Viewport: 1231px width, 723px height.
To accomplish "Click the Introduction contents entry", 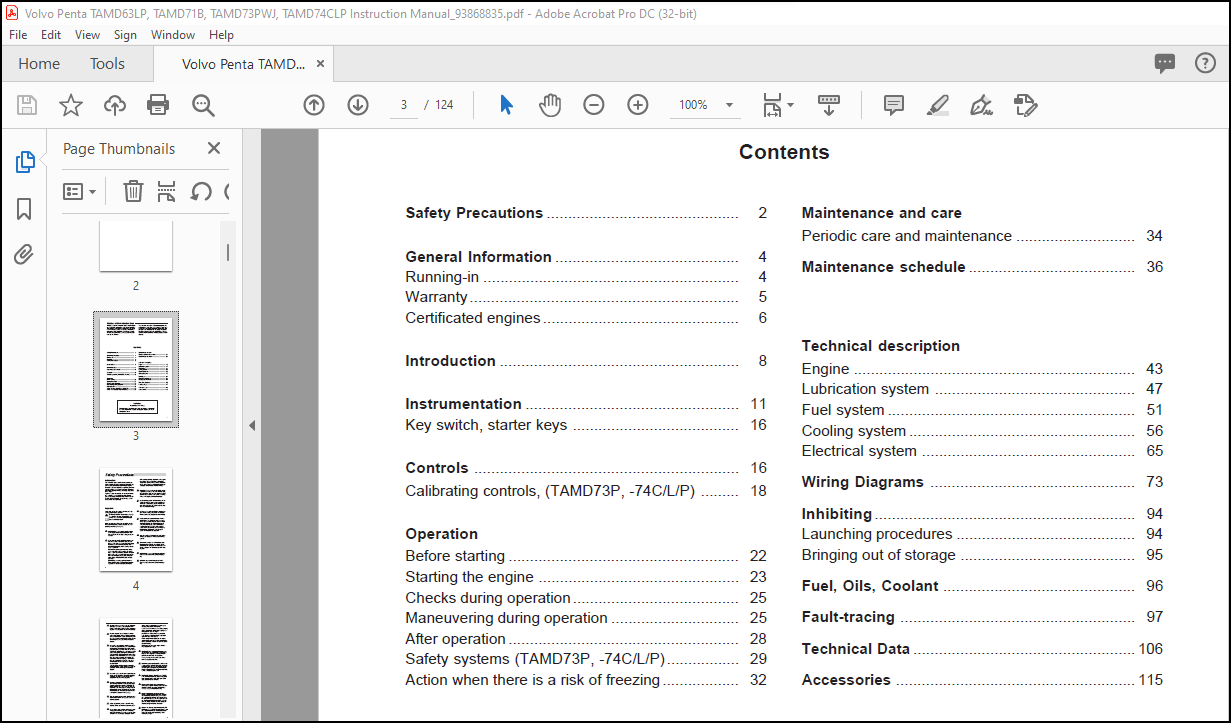I will click(586, 361).
